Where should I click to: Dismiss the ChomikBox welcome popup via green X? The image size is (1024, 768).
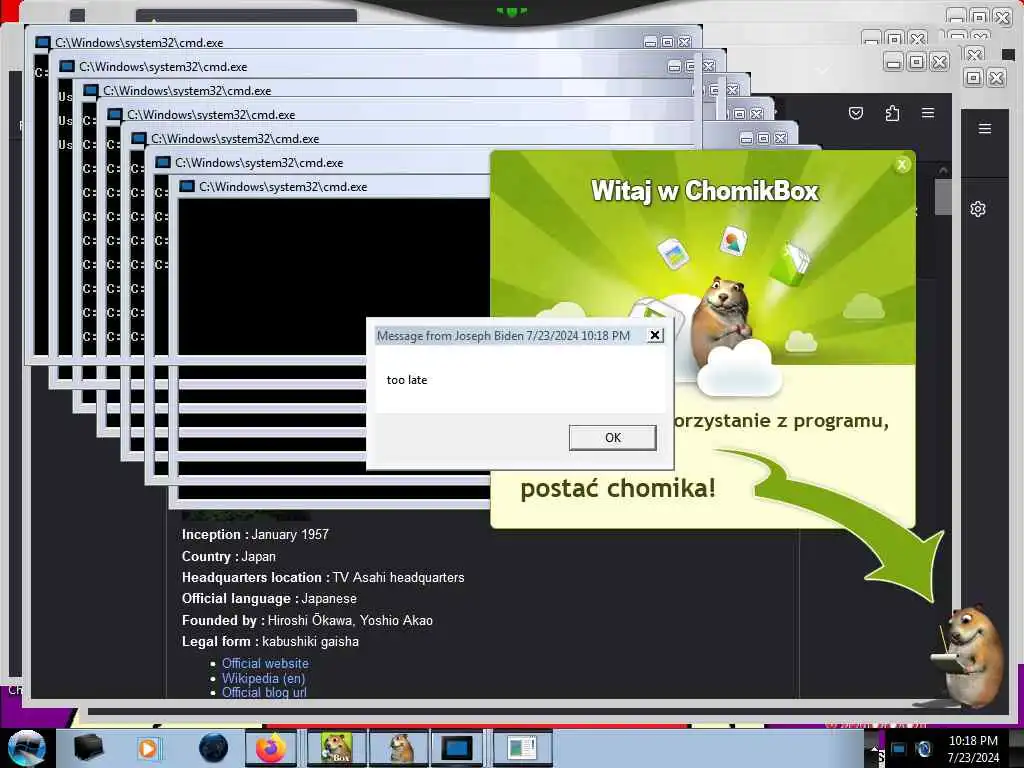click(x=902, y=165)
